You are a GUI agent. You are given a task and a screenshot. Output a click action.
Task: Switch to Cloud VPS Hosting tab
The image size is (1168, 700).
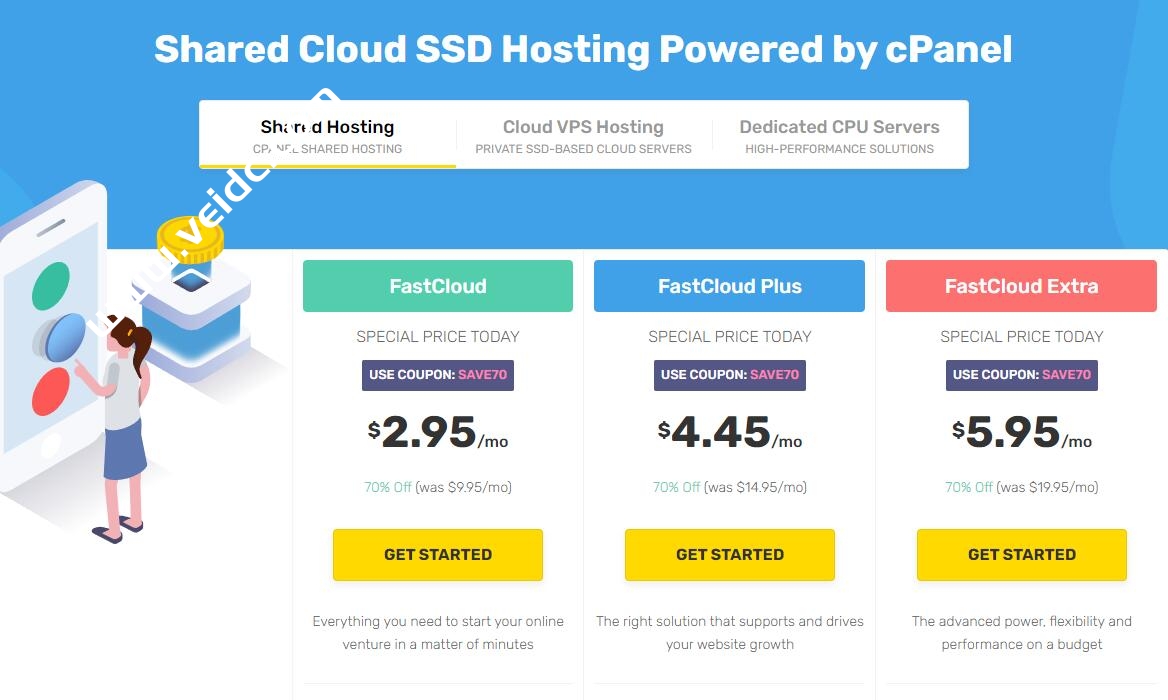pos(583,136)
